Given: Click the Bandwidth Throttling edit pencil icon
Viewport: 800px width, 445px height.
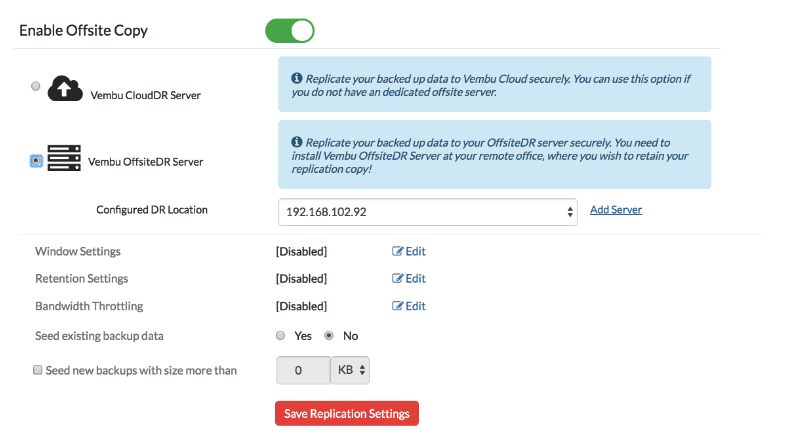Looking at the screenshot, I should point(398,306).
